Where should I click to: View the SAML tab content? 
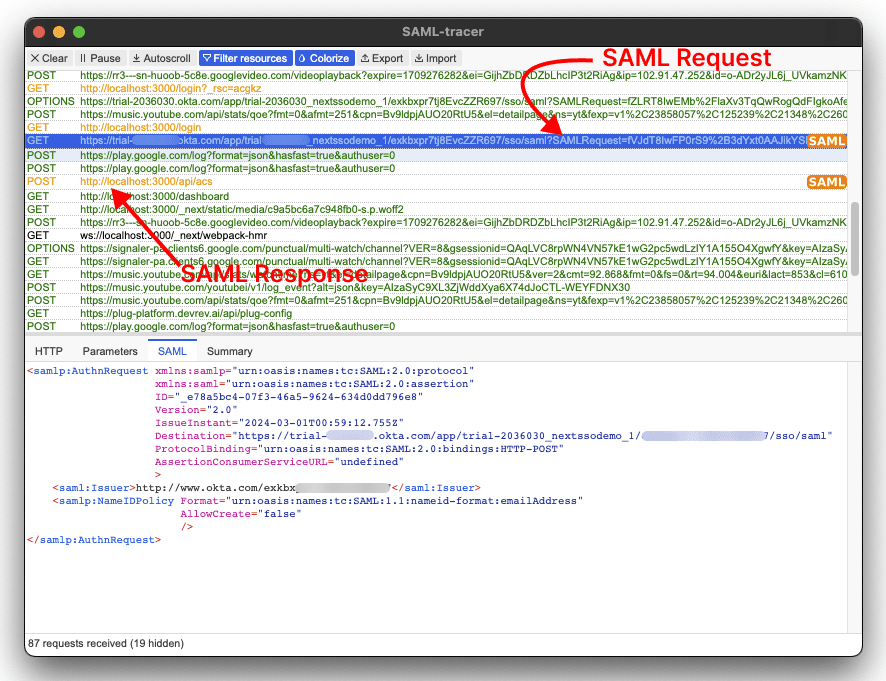pos(172,351)
